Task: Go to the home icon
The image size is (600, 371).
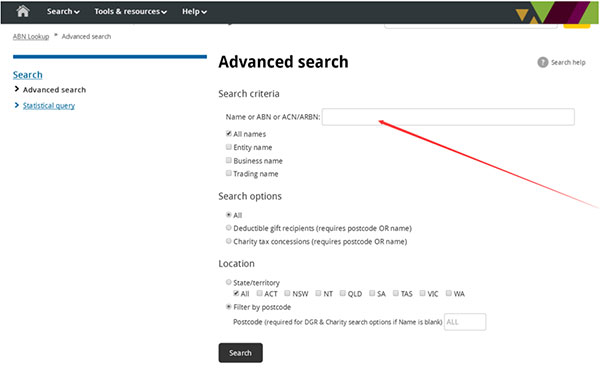Action: (23, 11)
